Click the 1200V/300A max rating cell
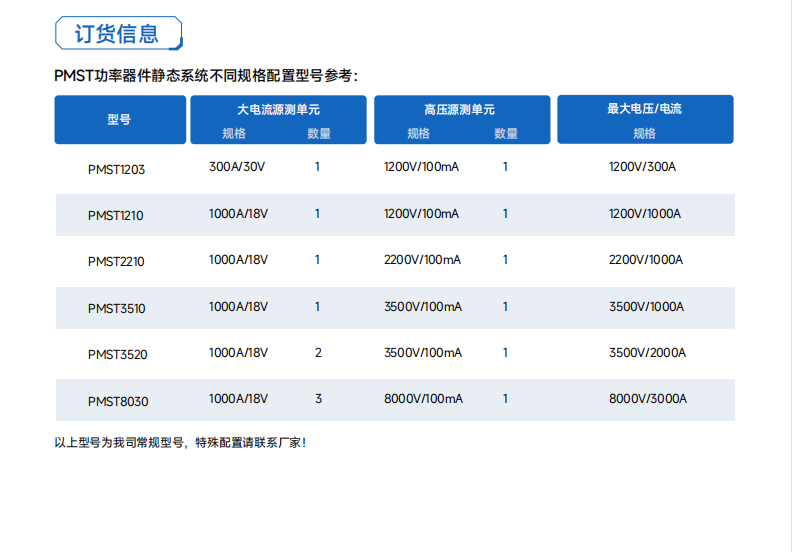This screenshot has height=552, width=792. 642,167
